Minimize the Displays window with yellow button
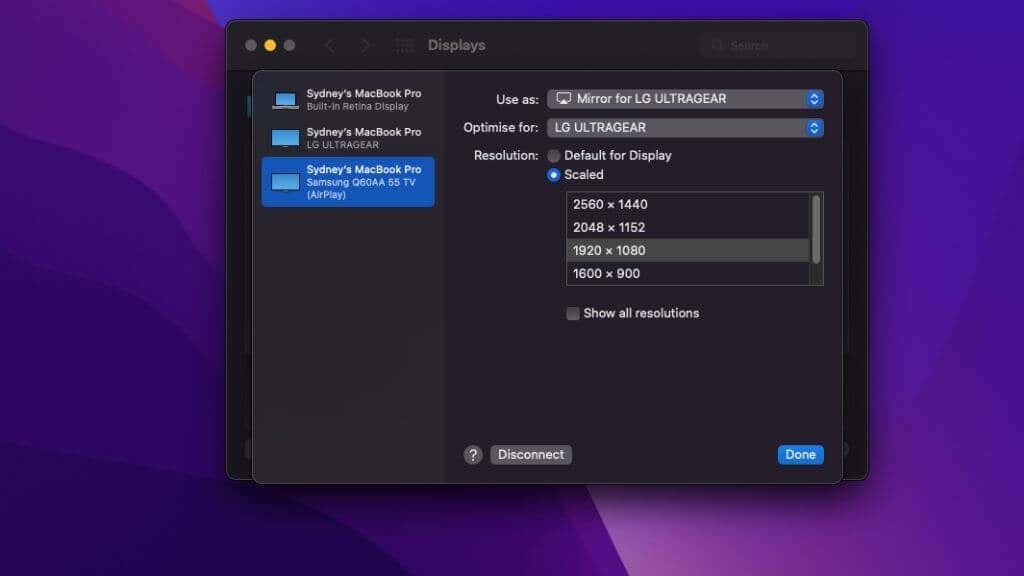1024x576 pixels. coord(270,45)
